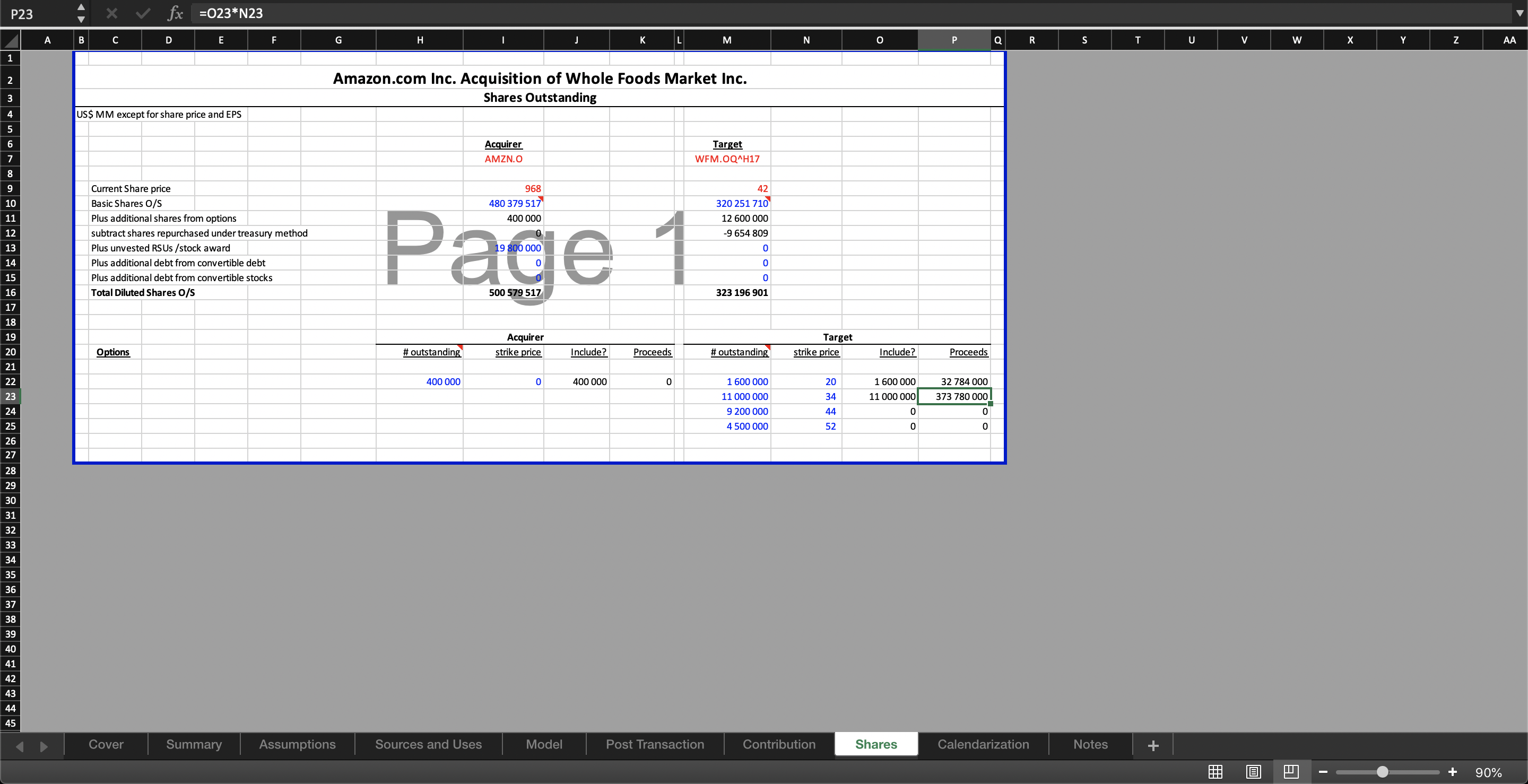Click cell with 320 251 710
Image resolution: width=1528 pixels, height=784 pixels.
click(727, 203)
